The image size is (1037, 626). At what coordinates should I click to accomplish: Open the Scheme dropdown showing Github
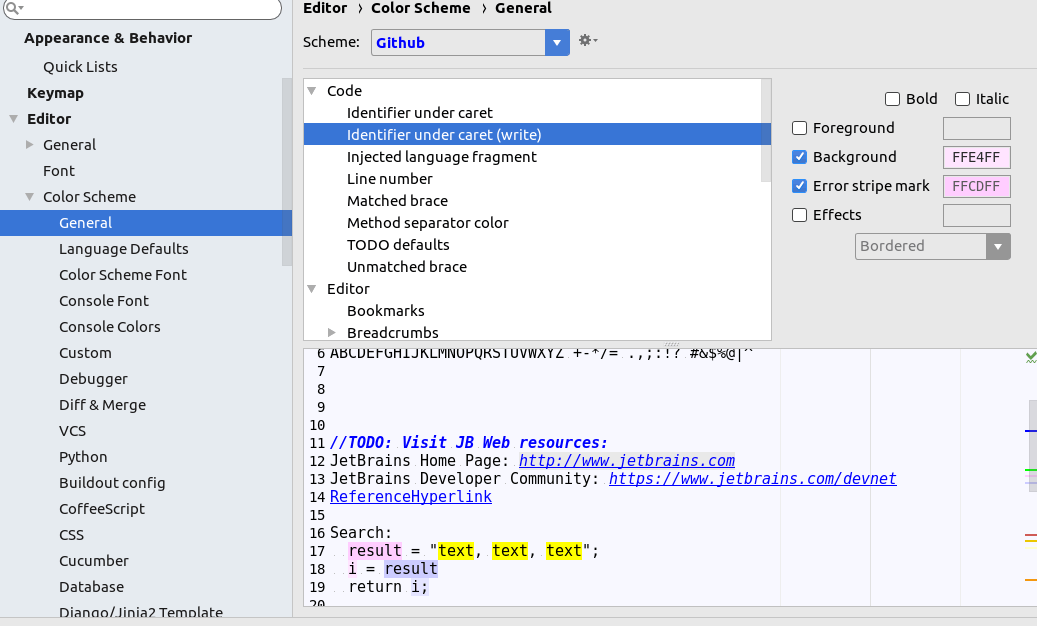(557, 42)
